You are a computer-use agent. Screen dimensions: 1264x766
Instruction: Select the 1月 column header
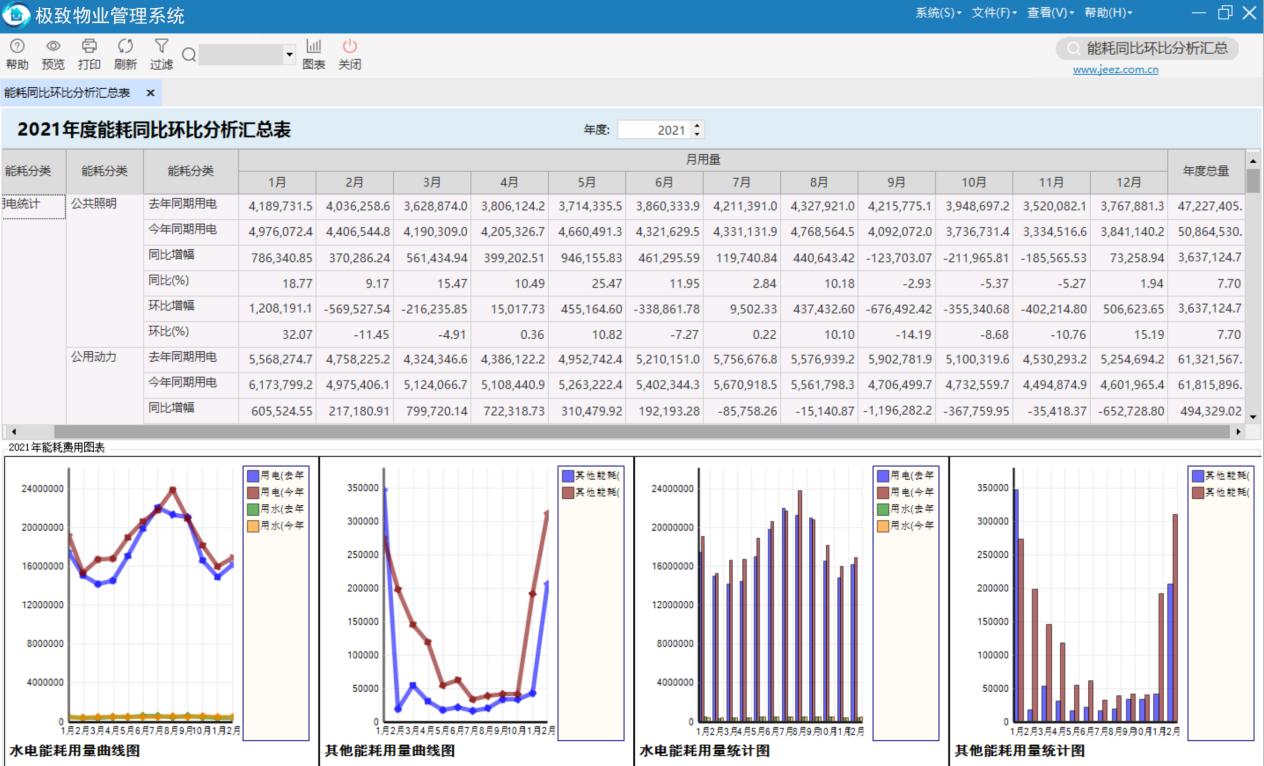click(277, 182)
